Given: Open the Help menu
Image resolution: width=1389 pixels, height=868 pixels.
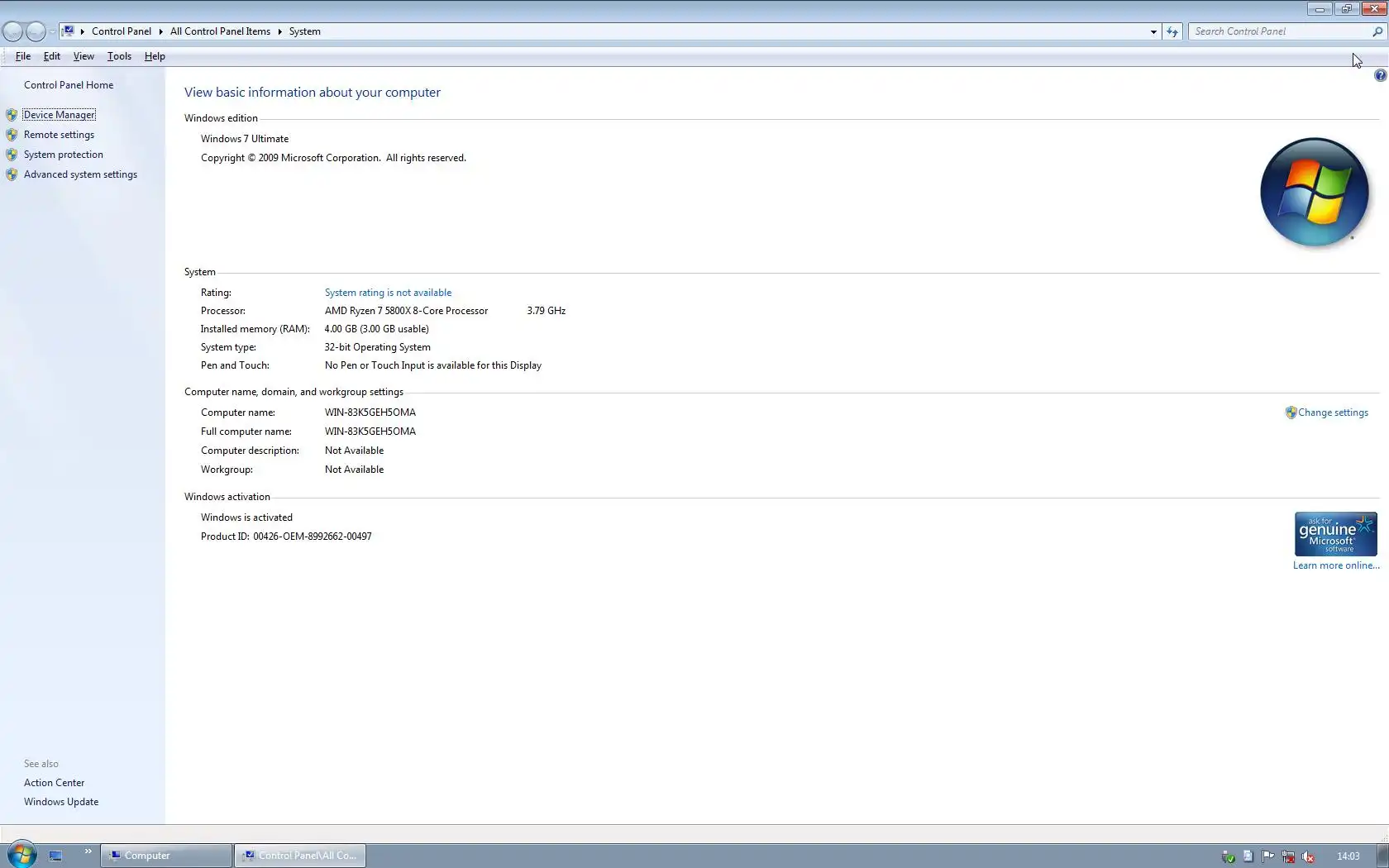Looking at the screenshot, I should pos(155,56).
